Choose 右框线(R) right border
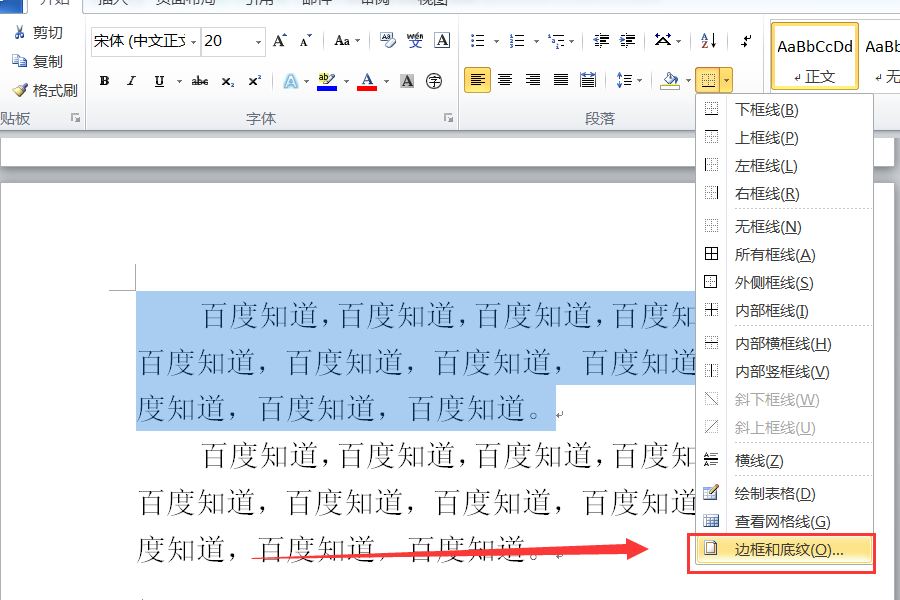 pos(784,193)
